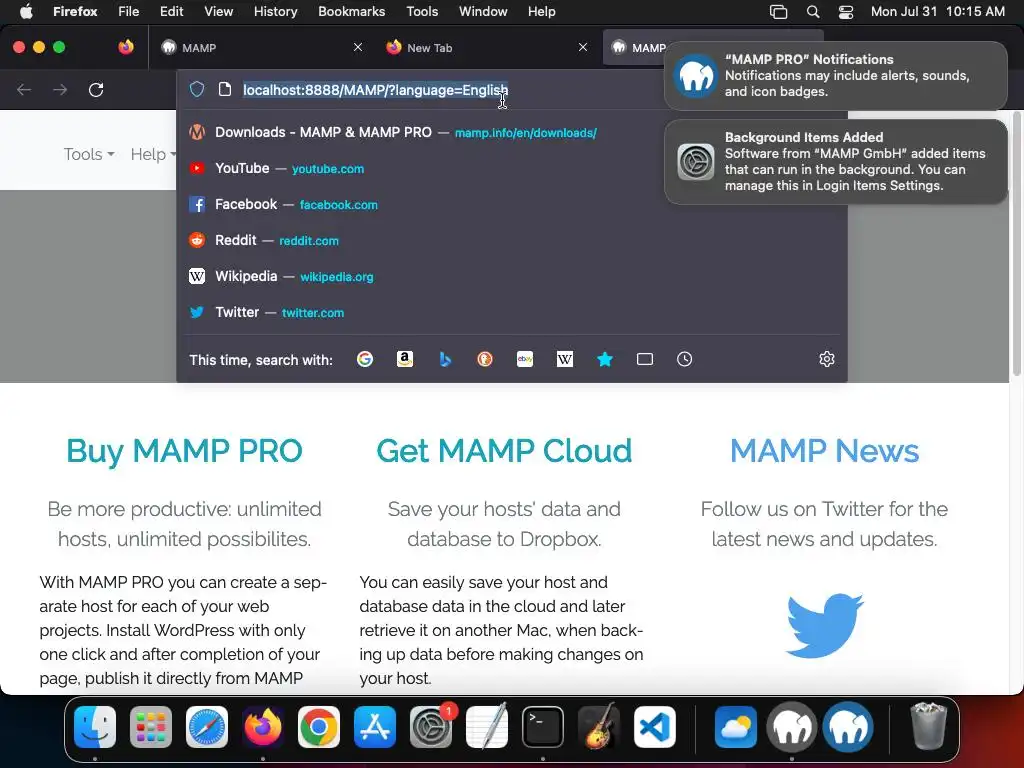Select the Downloads - MAMP & MAMP PRO suggestion
Screen dimensions: 1024x768
click(x=511, y=133)
